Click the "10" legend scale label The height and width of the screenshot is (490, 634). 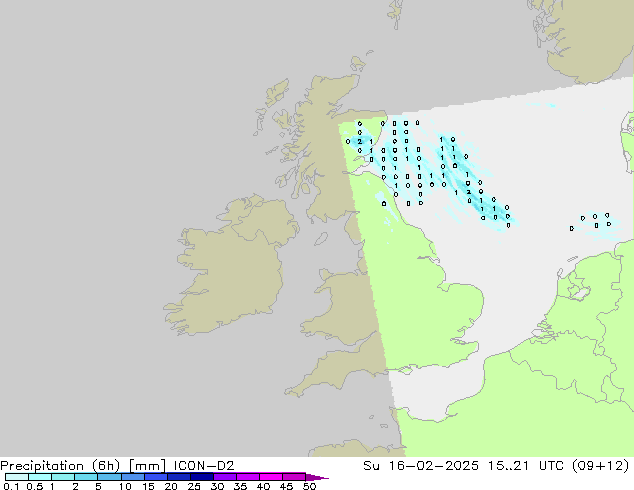(125, 486)
